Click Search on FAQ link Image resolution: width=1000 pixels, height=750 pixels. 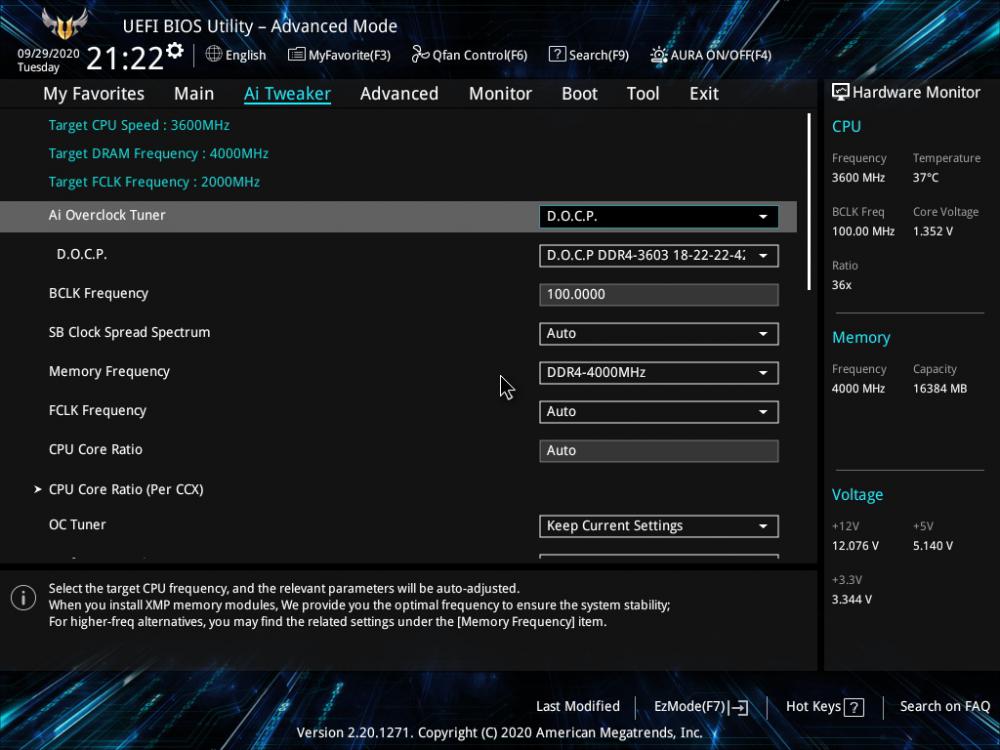click(x=945, y=706)
